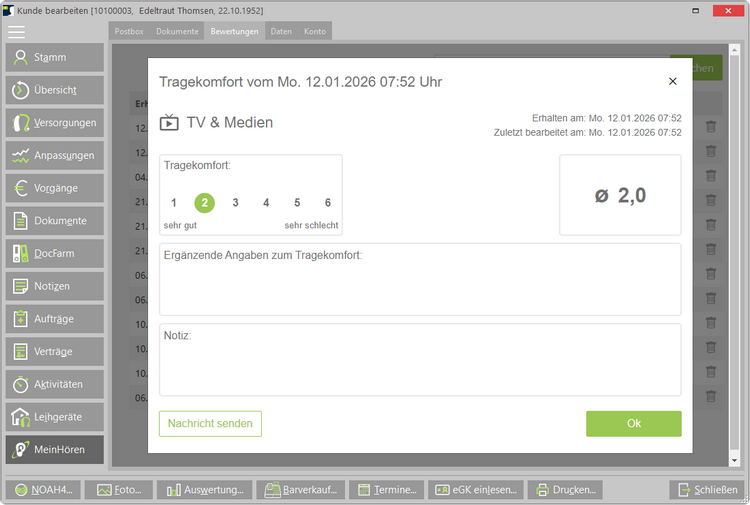Open DocFarm in sidebar
The width and height of the screenshot is (750, 505).
coord(55,253)
